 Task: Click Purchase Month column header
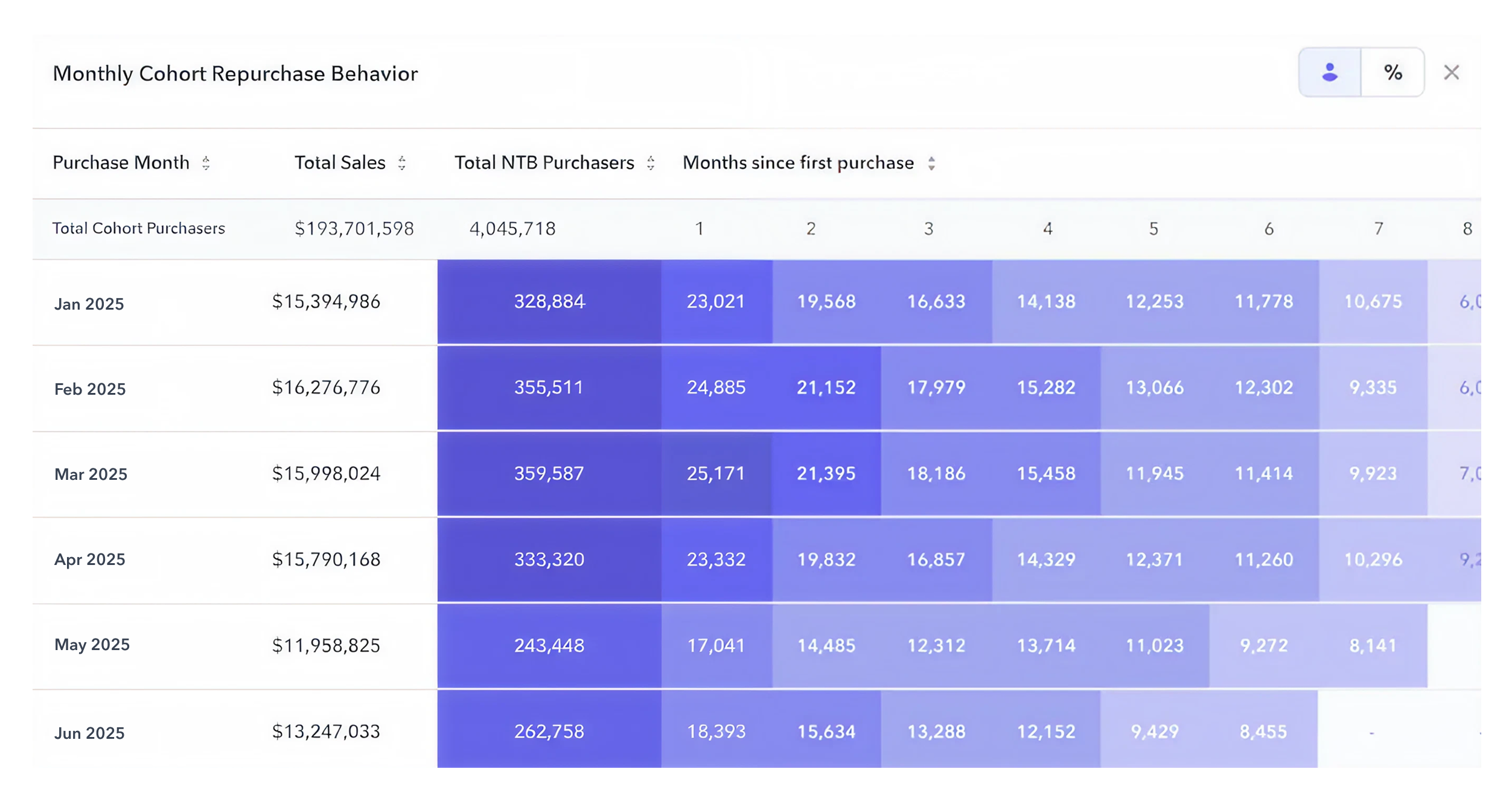pos(121,163)
